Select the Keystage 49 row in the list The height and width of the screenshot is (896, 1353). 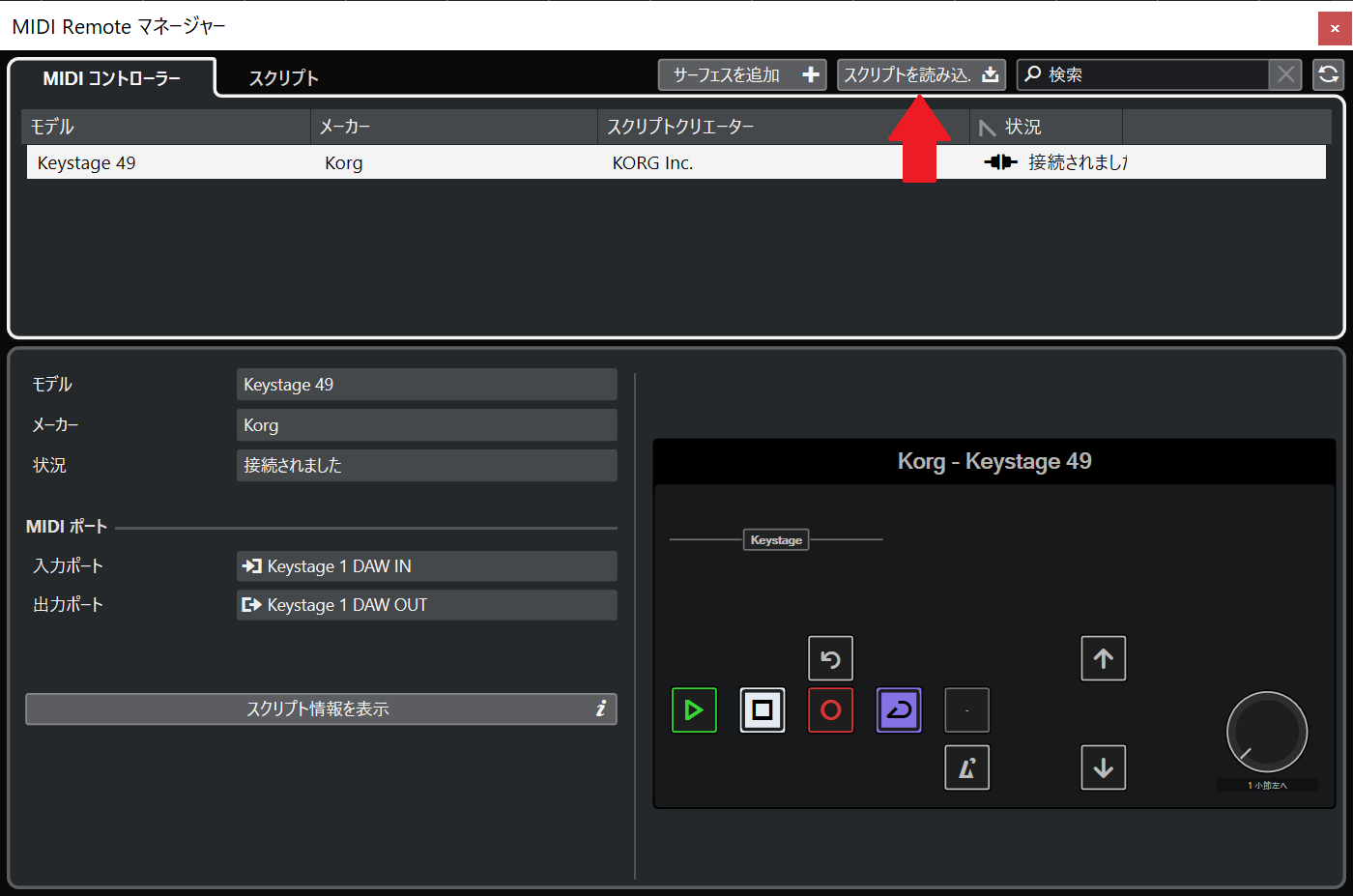click(676, 162)
